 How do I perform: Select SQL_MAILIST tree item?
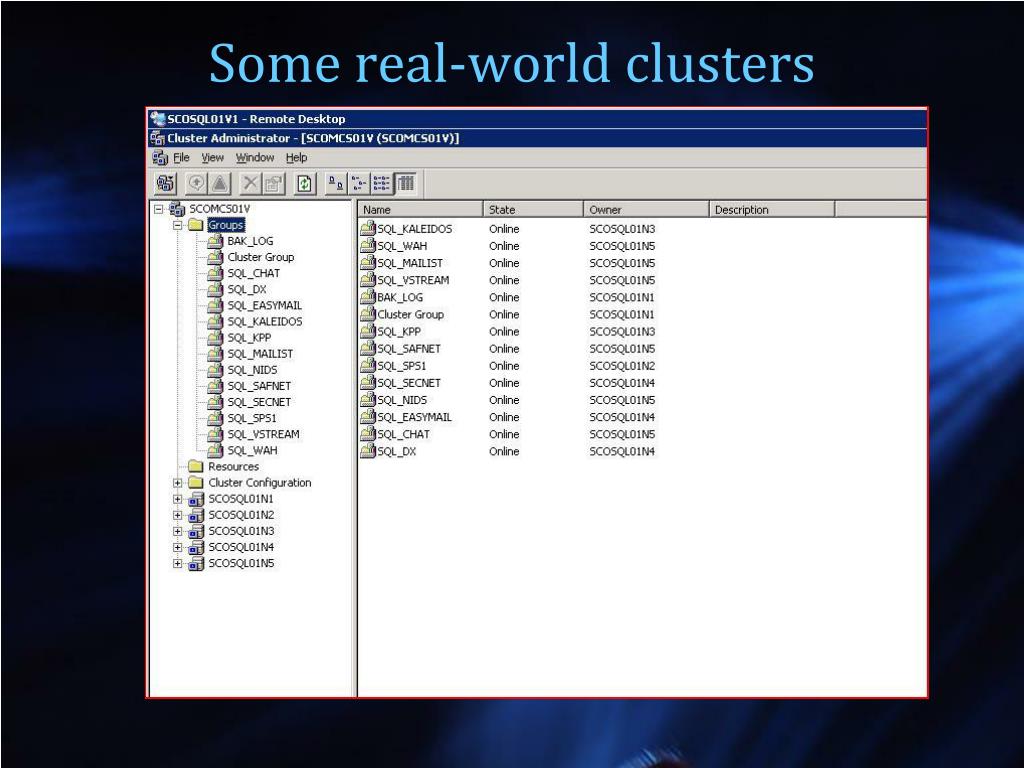(x=260, y=354)
